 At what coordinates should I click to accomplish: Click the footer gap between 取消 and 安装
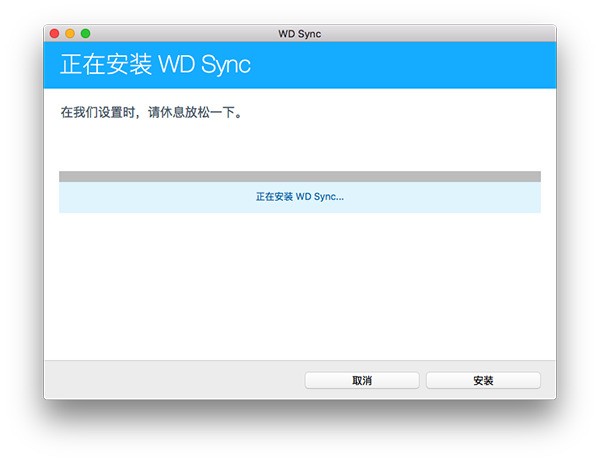[x=423, y=381]
